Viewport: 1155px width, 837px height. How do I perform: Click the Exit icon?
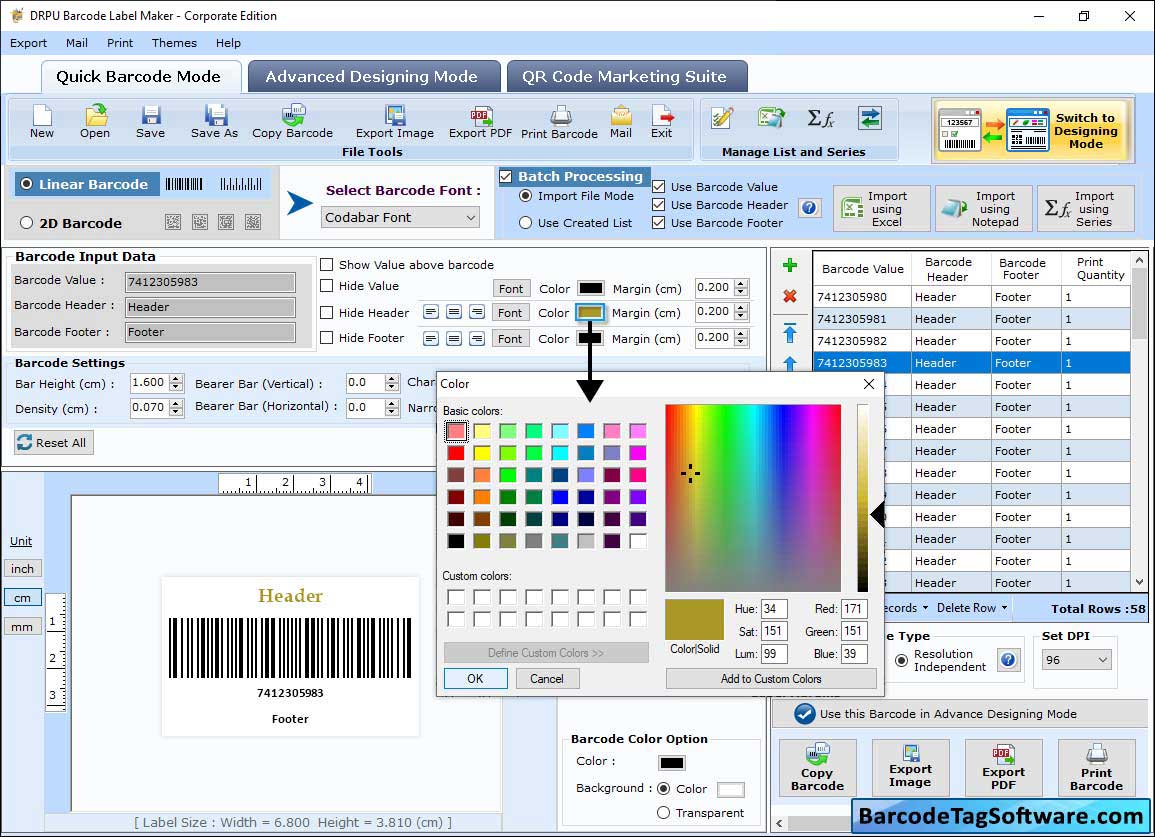661,122
